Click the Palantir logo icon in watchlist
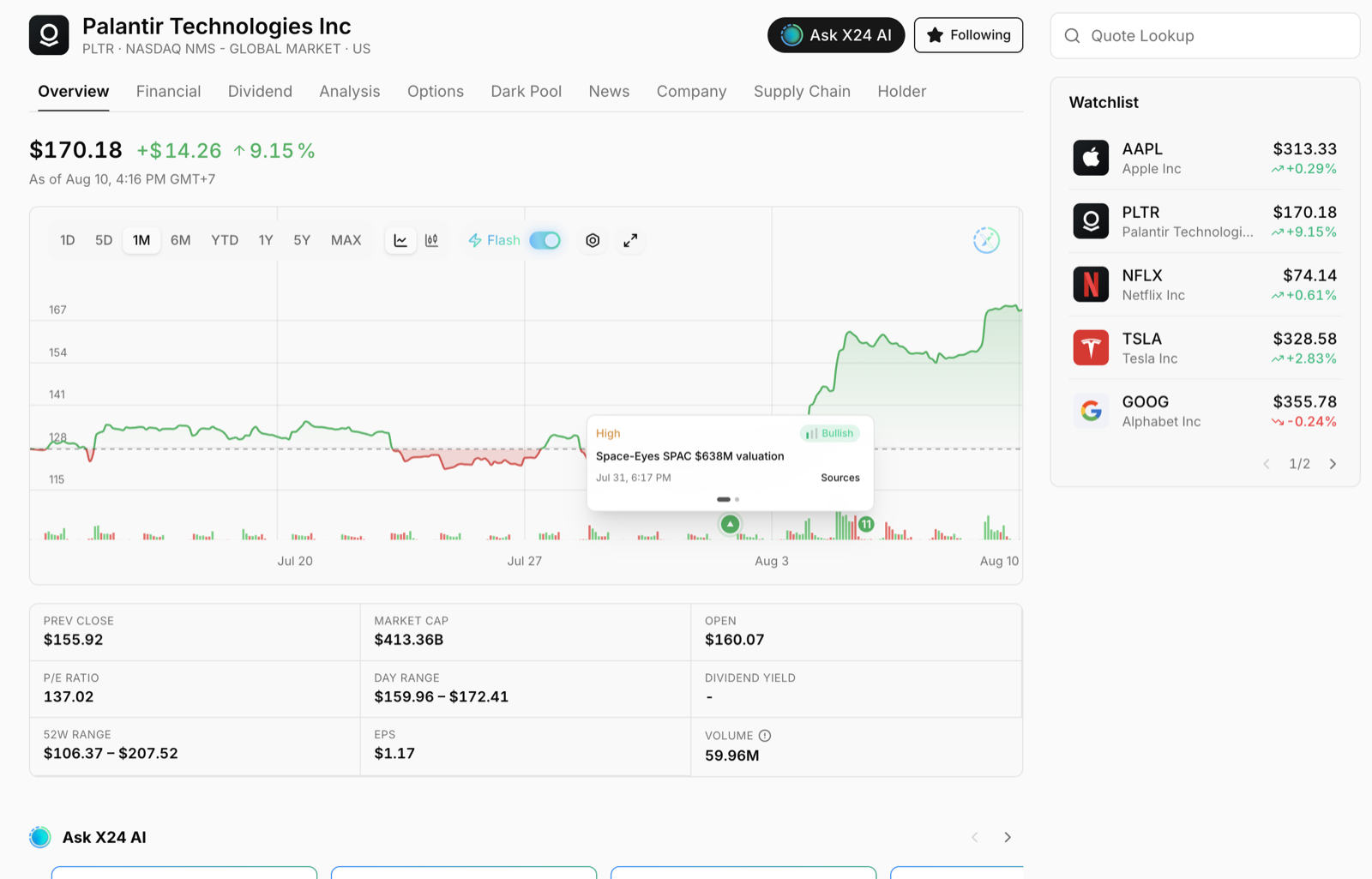1372x879 pixels. pos(1091,221)
